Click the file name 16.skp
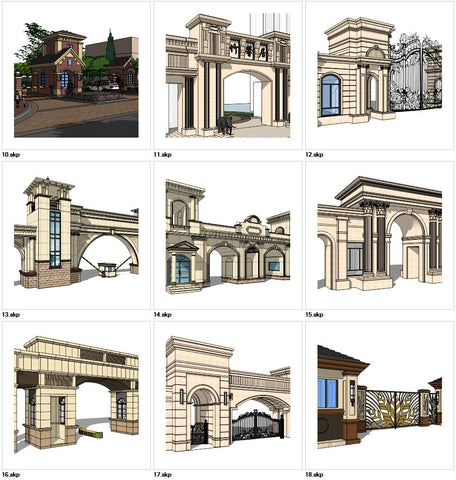Screen dimensions: 456x480 pyautogui.click(x=11, y=475)
